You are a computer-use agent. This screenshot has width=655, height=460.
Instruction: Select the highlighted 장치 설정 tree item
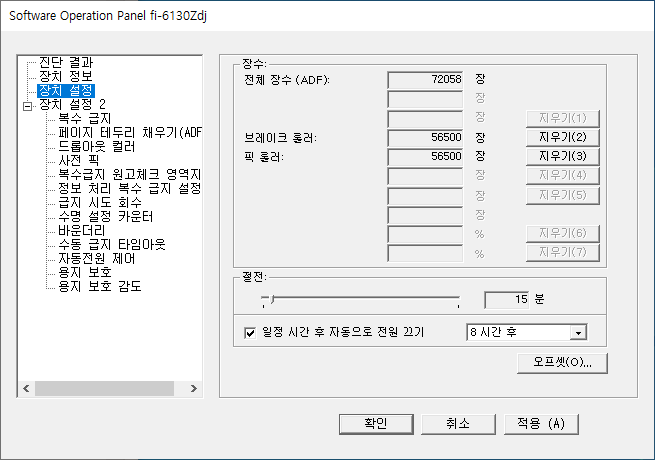[x=66, y=90]
